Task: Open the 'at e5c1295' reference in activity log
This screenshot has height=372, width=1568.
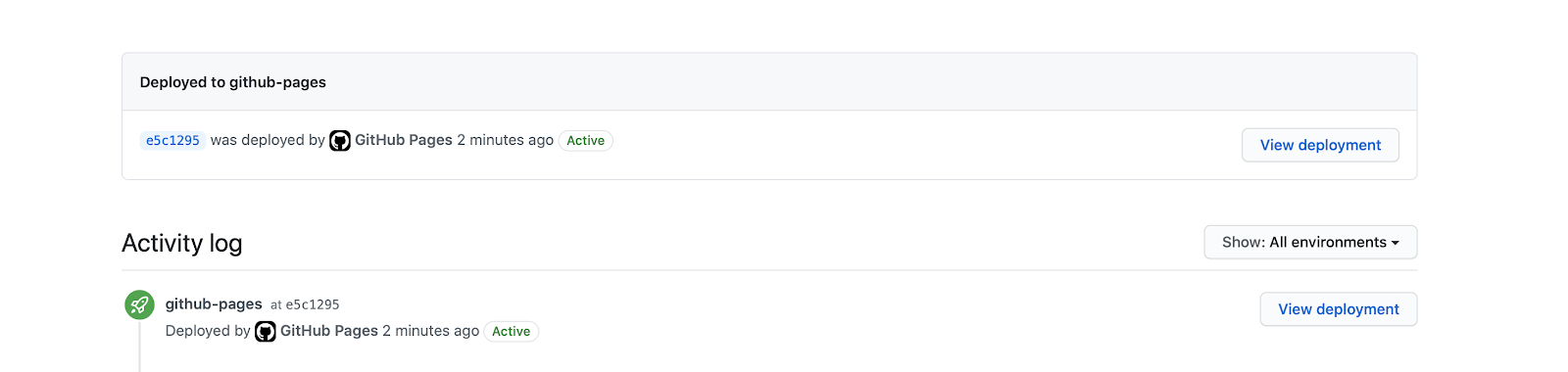Action: [305, 304]
